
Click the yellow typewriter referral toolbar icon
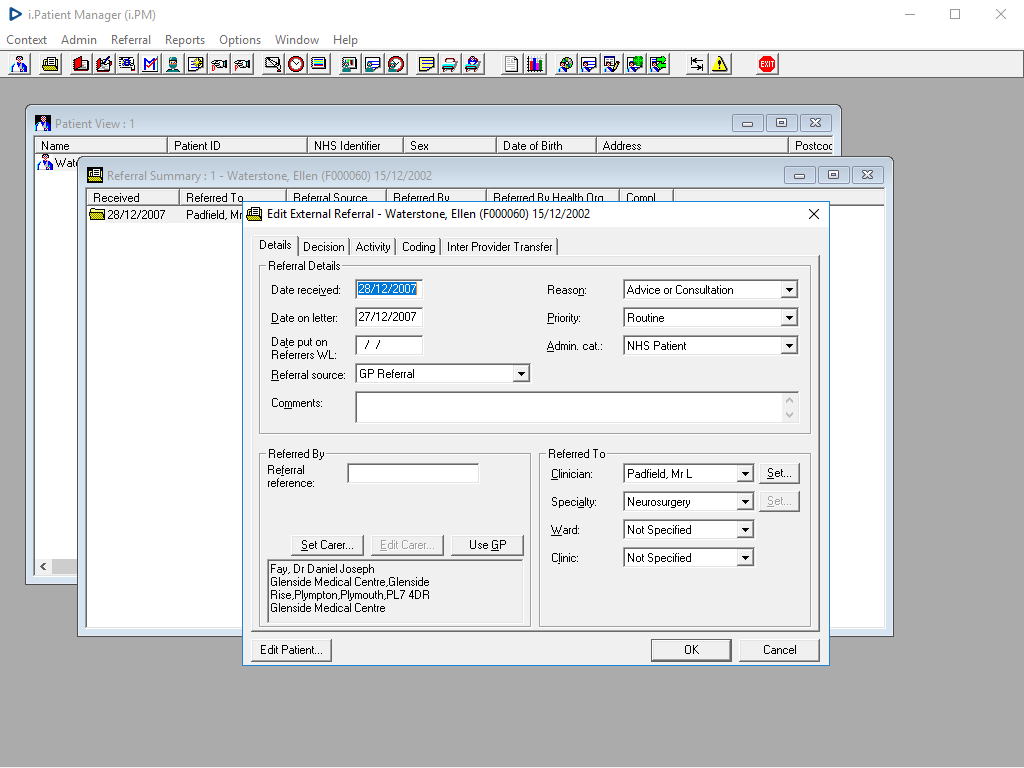point(50,64)
